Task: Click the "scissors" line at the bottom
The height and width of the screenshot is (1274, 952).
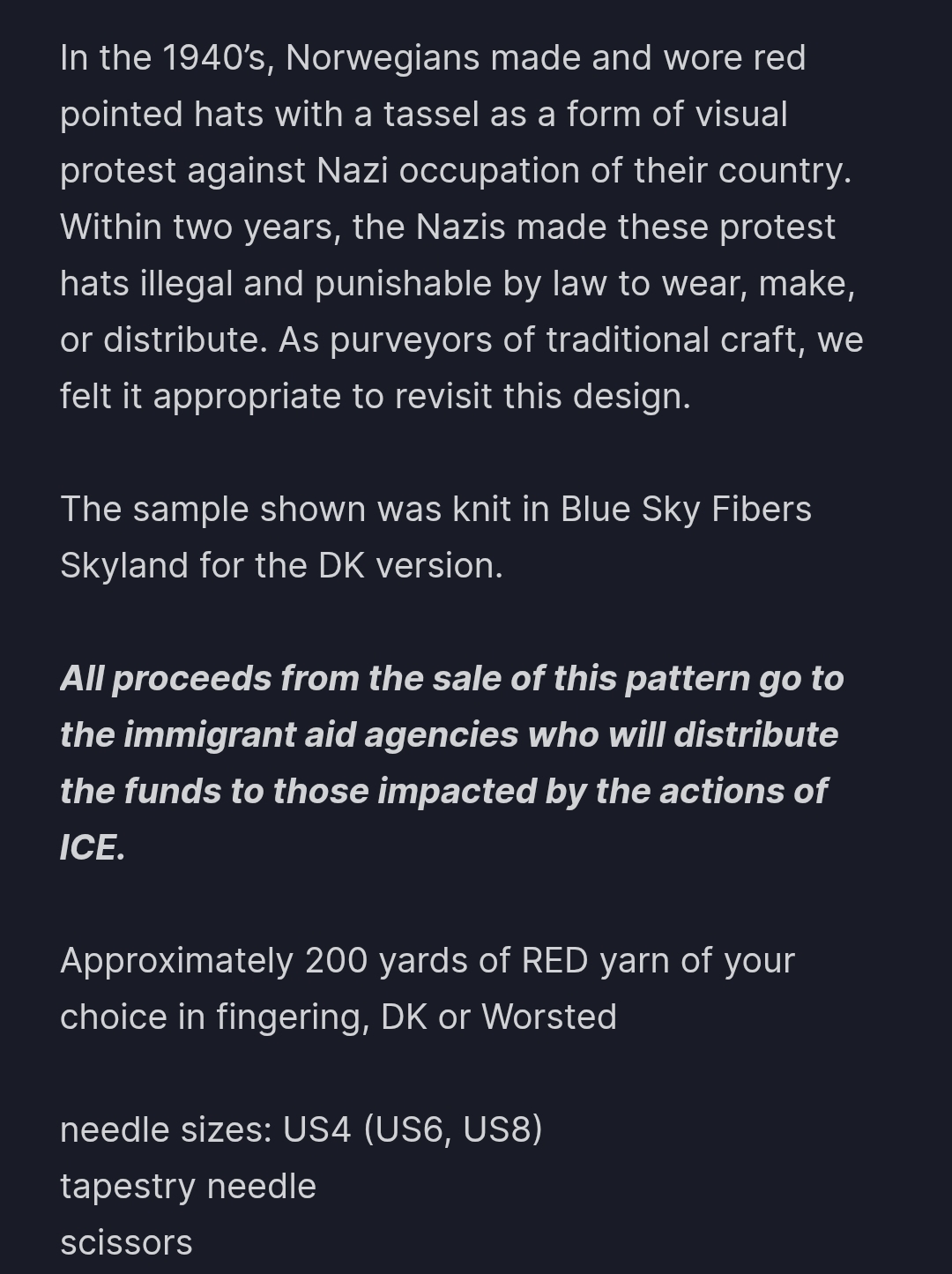Action: (126, 1243)
